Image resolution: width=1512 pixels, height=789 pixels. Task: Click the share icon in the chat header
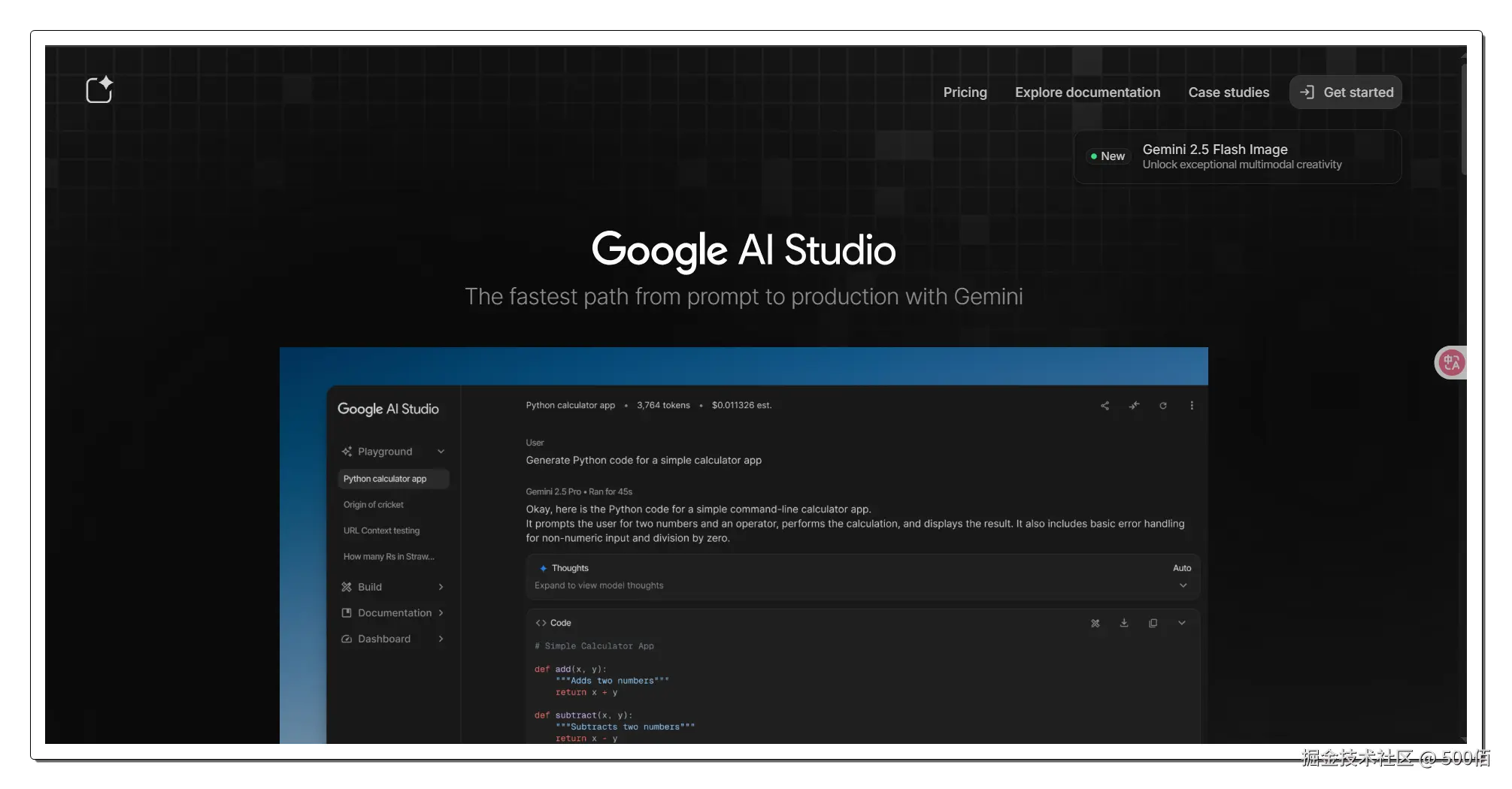1104,406
